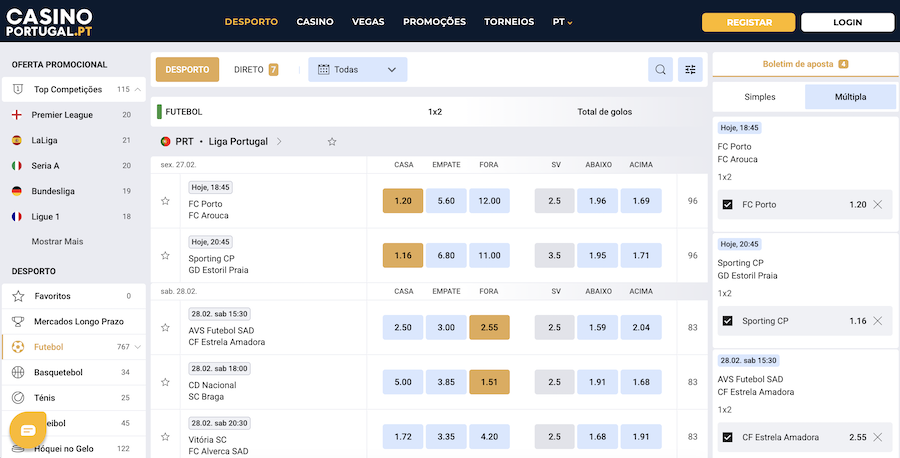Screen dimensions: 900x458
Task: Deselect Estrela Amadora away odds 2.55
Action: coord(489,327)
